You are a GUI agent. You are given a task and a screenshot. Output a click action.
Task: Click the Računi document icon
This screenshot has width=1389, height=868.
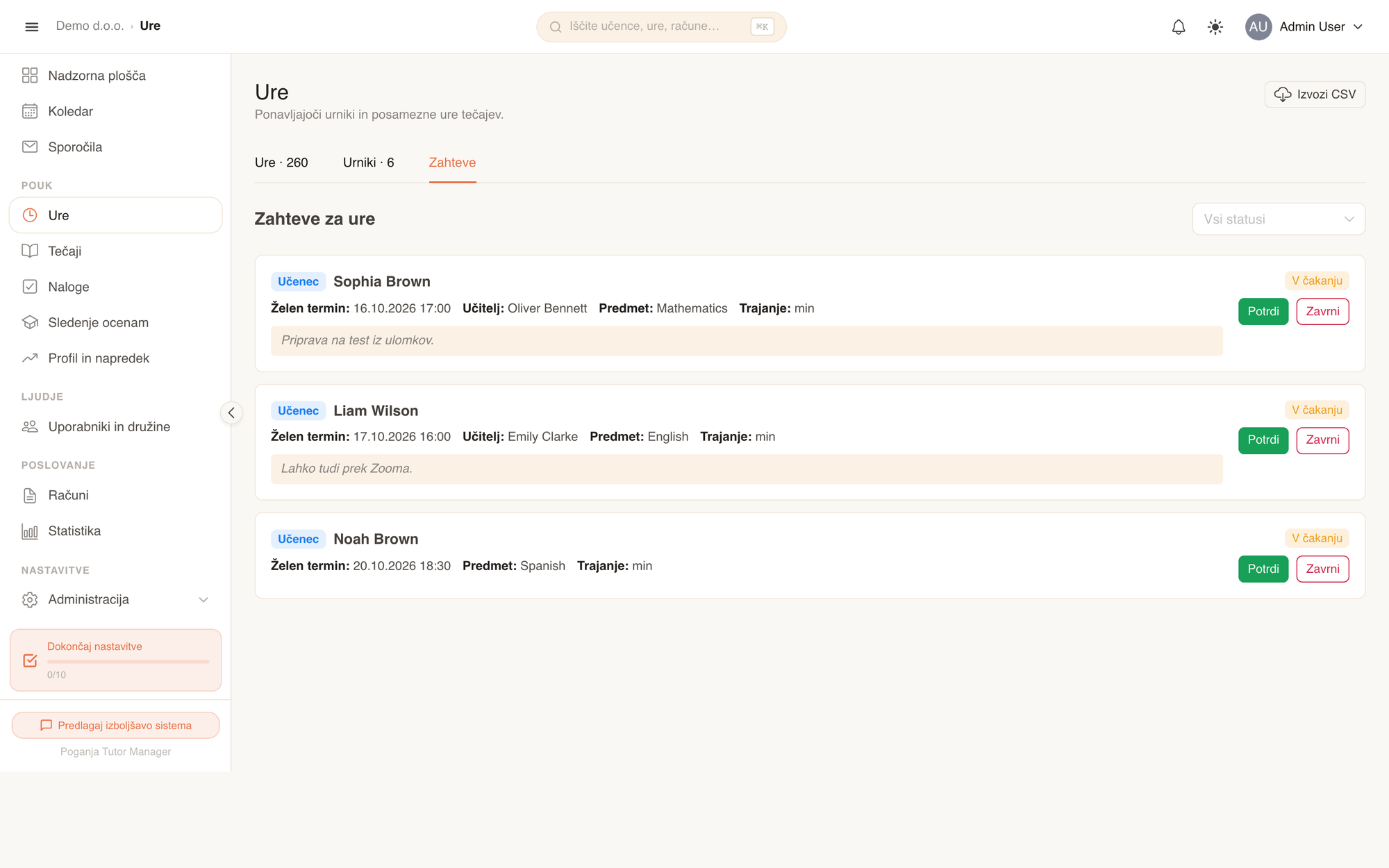click(x=30, y=495)
